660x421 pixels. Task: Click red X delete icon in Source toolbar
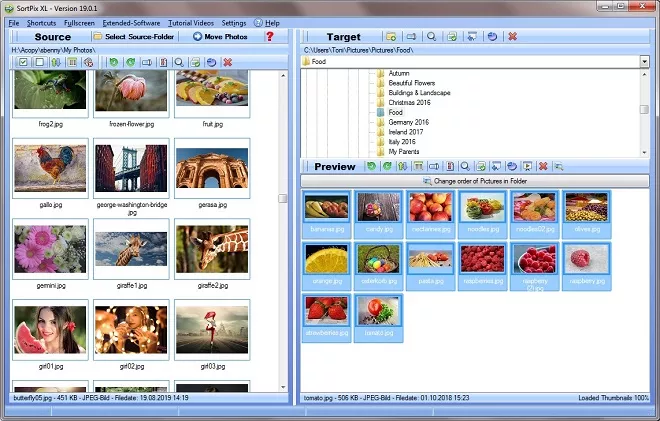(227, 62)
